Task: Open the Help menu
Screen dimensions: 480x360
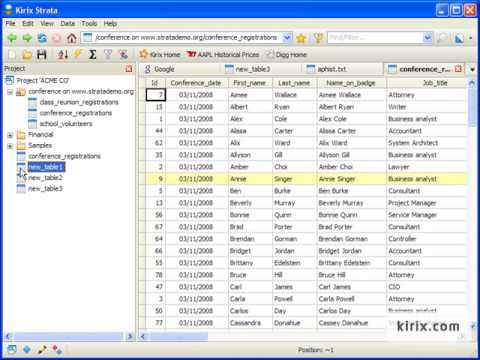Action: [110, 23]
